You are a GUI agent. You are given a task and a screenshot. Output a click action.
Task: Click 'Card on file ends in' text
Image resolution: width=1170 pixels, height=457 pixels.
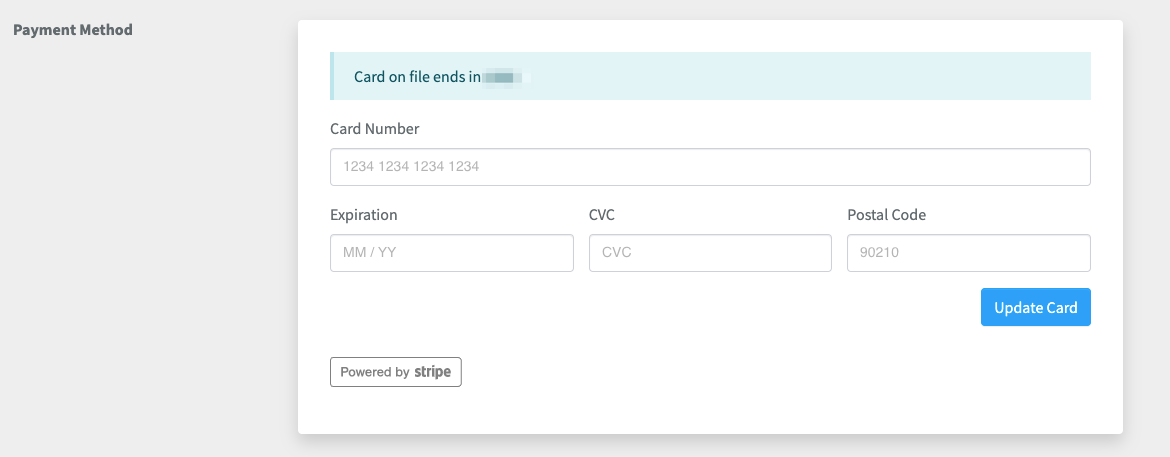coord(417,77)
